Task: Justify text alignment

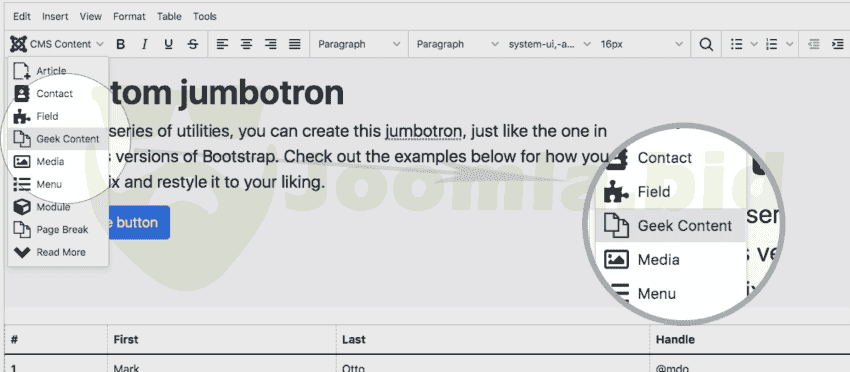Action: click(x=294, y=44)
